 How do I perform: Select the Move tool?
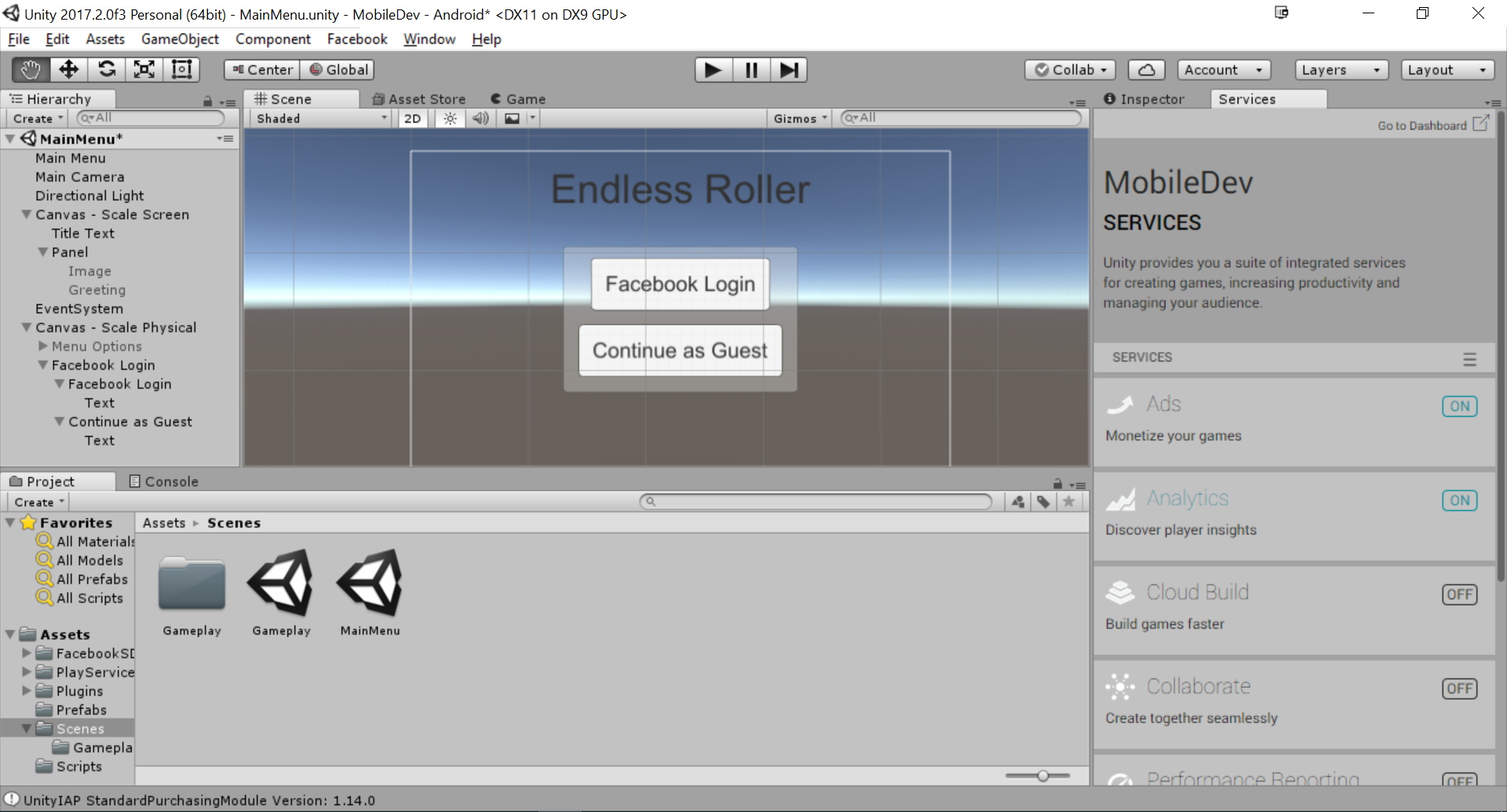tap(69, 70)
